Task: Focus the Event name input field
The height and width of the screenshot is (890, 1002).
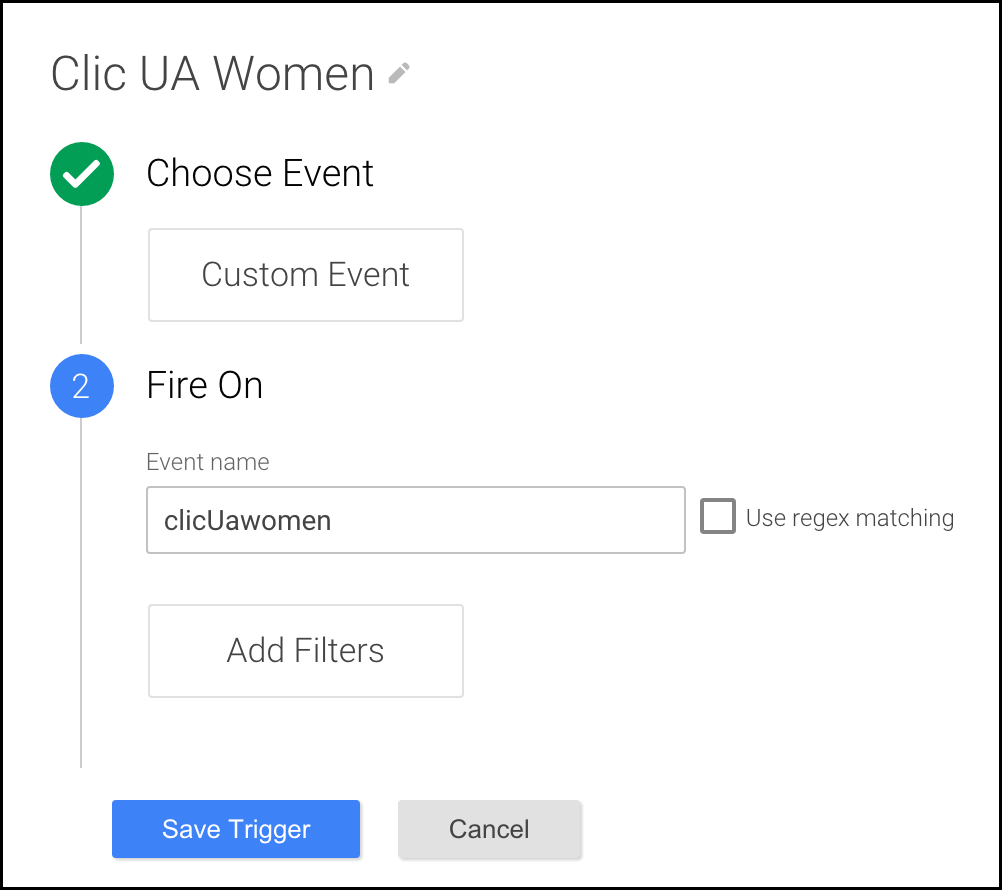Action: (416, 520)
